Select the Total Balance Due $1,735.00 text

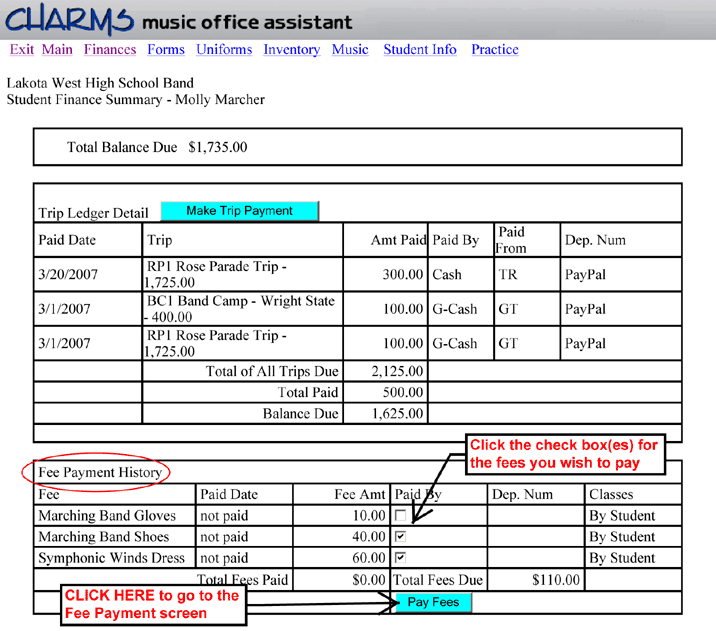pyautogui.click(x=157, y=147)
